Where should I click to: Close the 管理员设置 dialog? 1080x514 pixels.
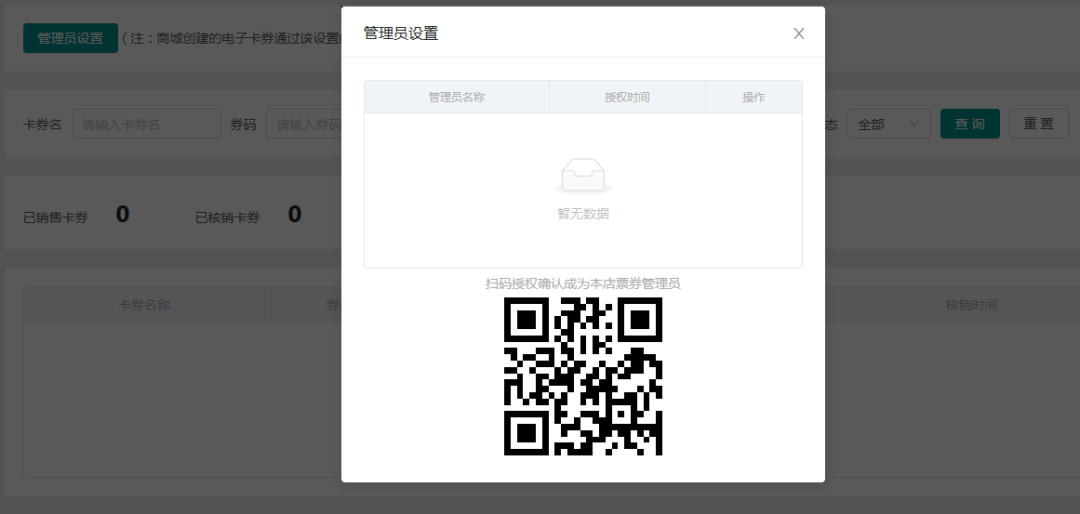tap(798, 34)
